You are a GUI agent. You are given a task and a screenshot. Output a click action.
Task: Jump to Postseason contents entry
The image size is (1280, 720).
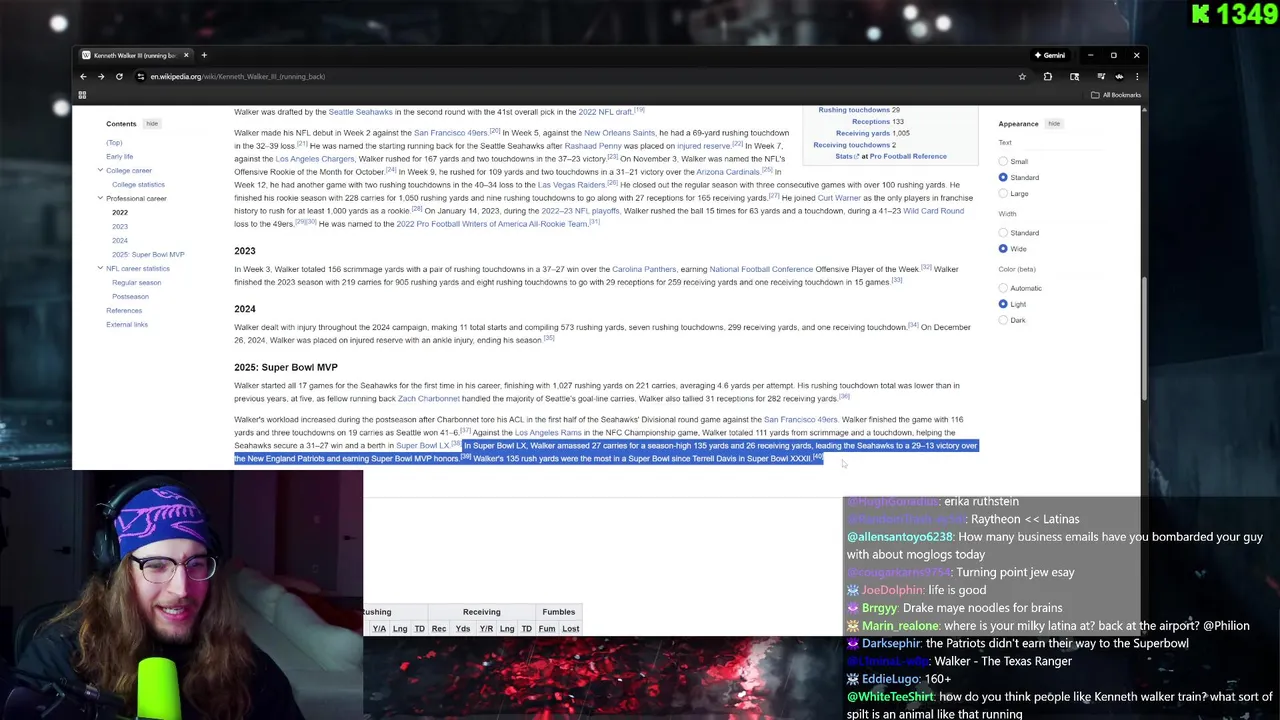130,297
